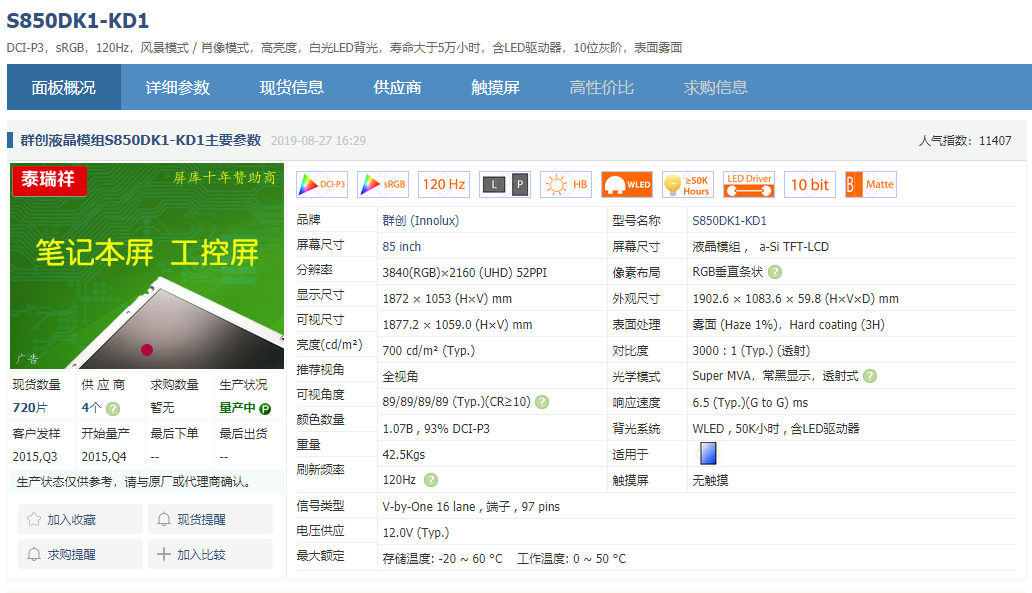Click the LED Driver icon
Viewport: 1032px width, 593px height.
point(748,184)
